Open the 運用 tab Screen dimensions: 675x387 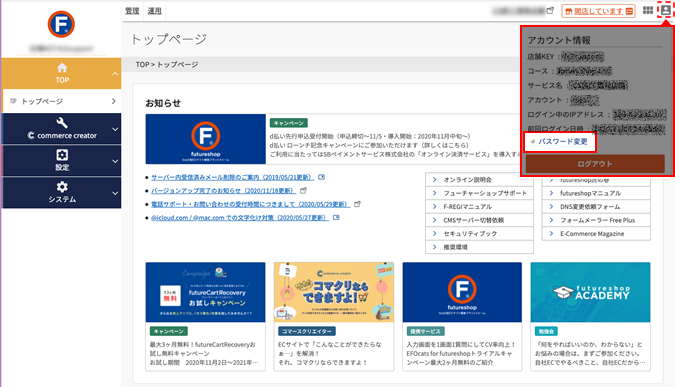coord(155,11)
